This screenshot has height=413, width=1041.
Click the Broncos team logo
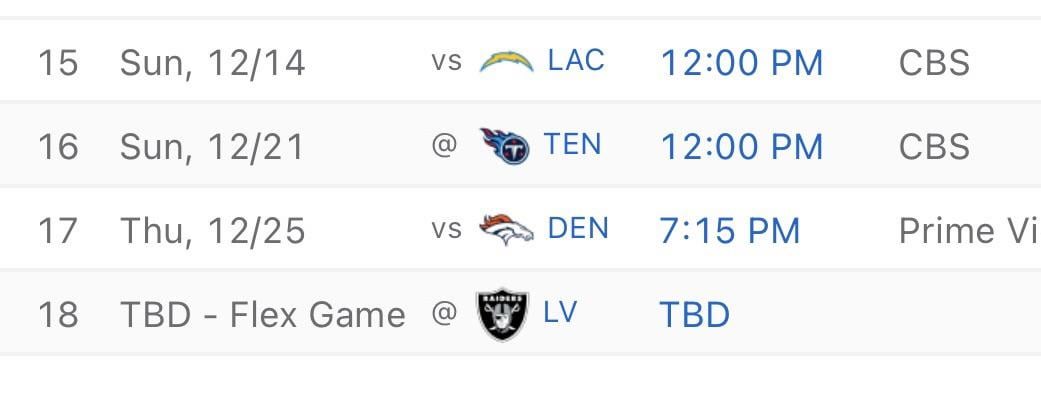pyautogui.click(x=504, y=230)
